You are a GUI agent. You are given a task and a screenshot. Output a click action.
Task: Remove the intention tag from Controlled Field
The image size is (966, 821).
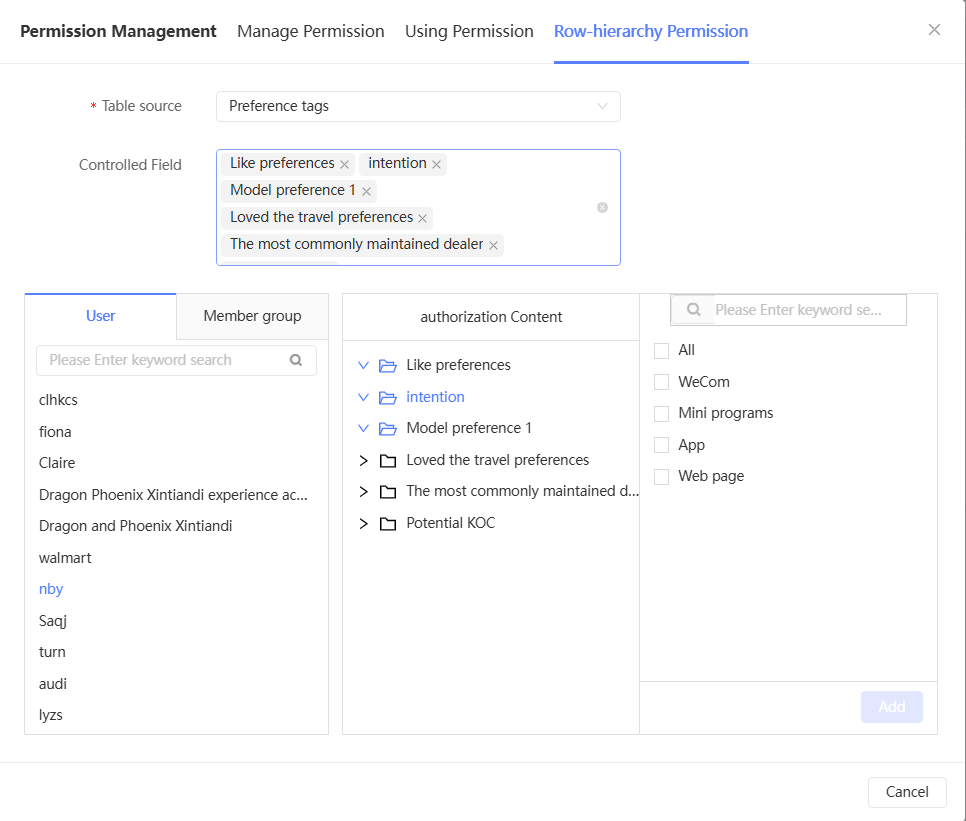click(x=437, y=164)
